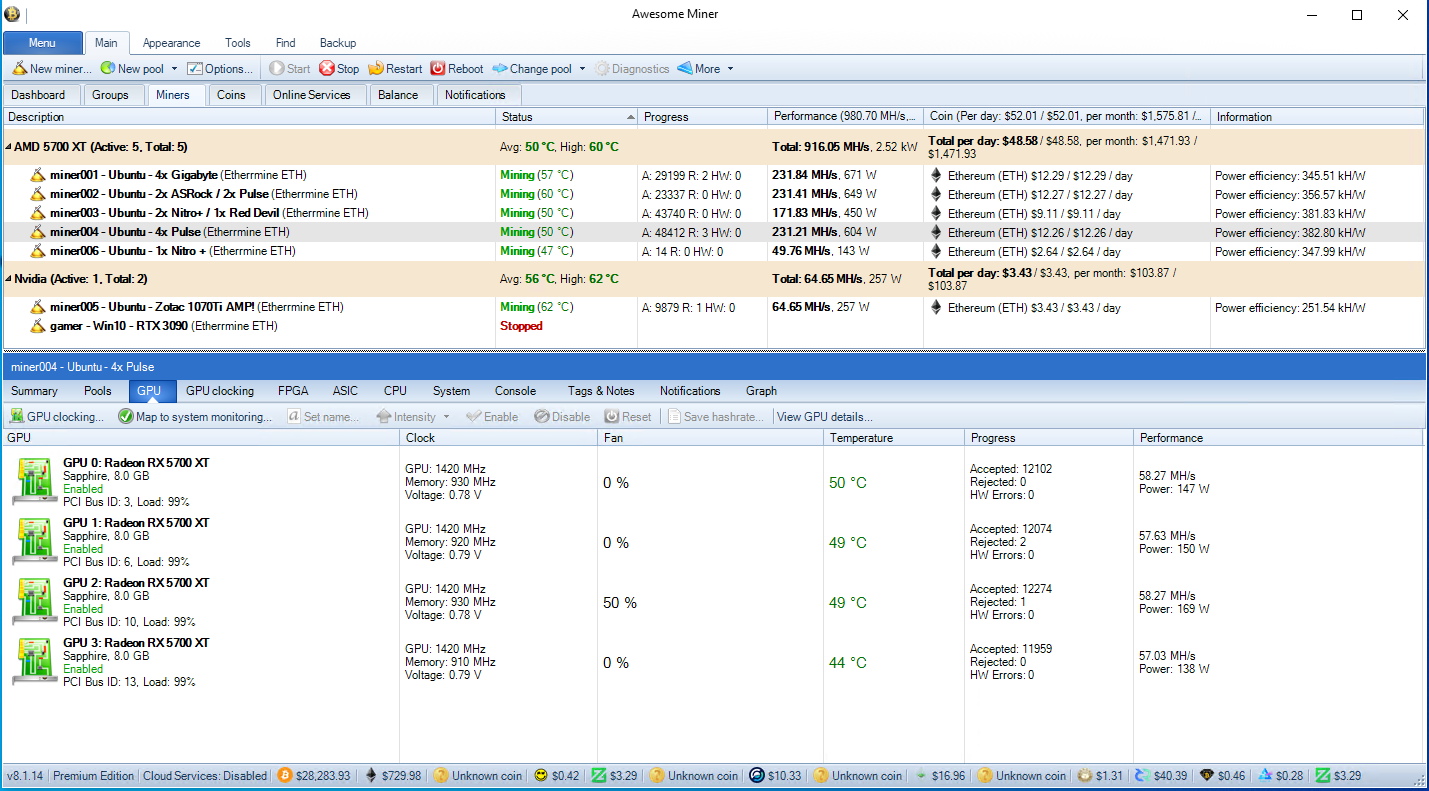Reboot the selected miner
Viewport: 1429px width, 791px height.
tap(457, 69)
